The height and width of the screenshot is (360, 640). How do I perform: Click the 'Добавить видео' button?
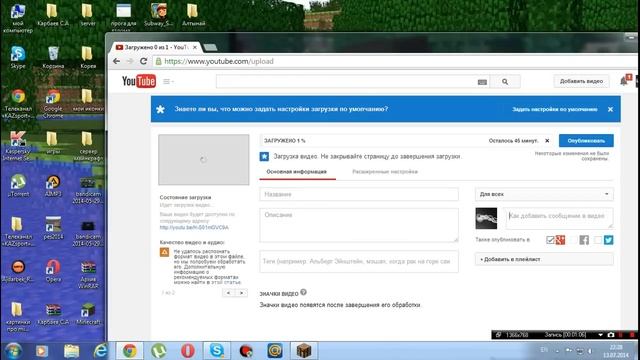(x=581, y=81)
